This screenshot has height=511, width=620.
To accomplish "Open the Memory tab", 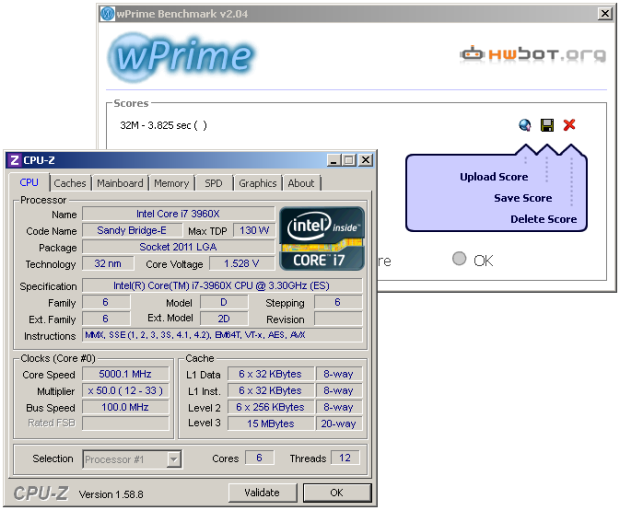I will 172,183.
